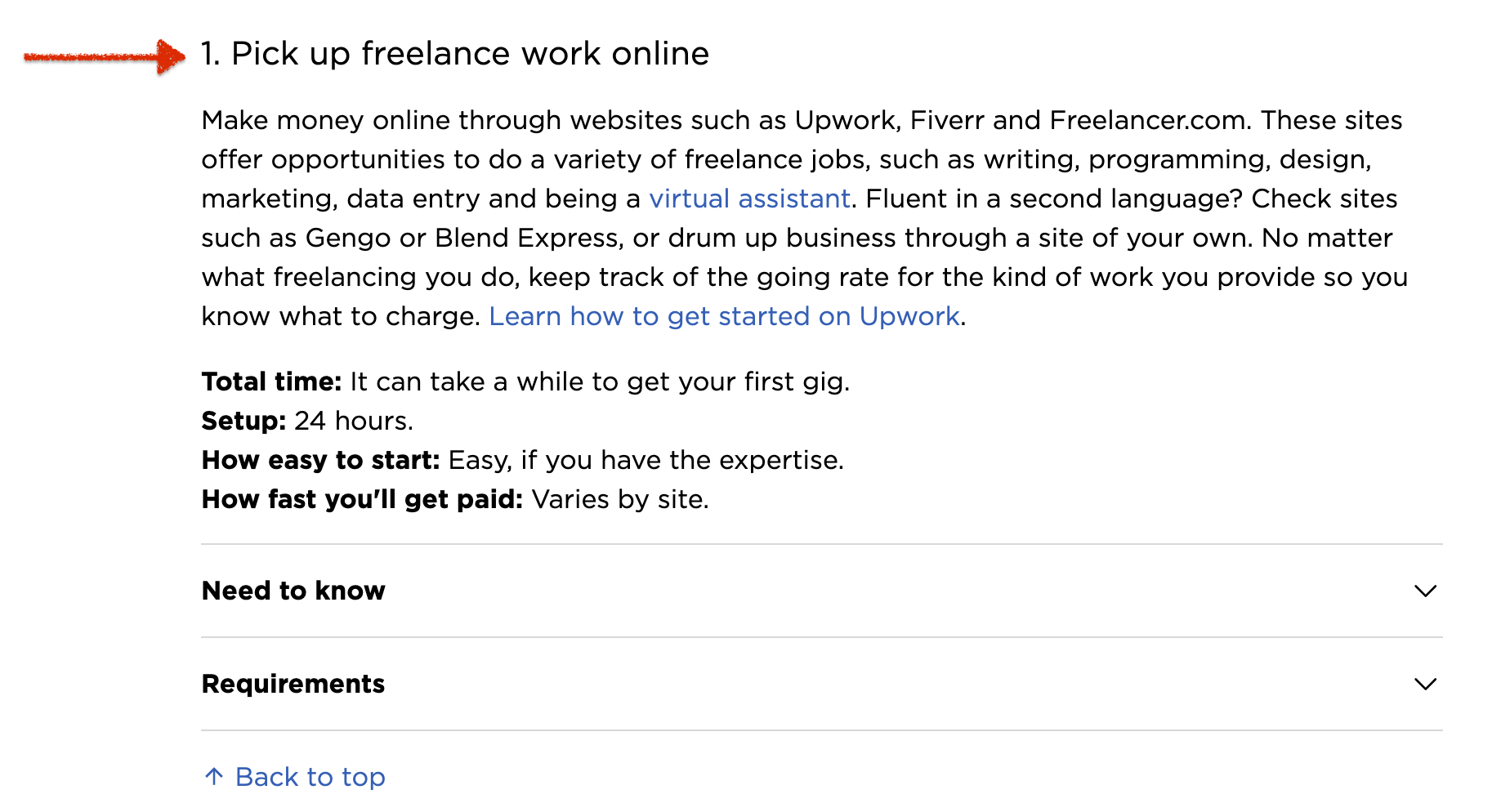The width and height of the screenshot is (1510, 812).
Task: Click the word Fiverr in the paragraph
Action: point(947,120)
